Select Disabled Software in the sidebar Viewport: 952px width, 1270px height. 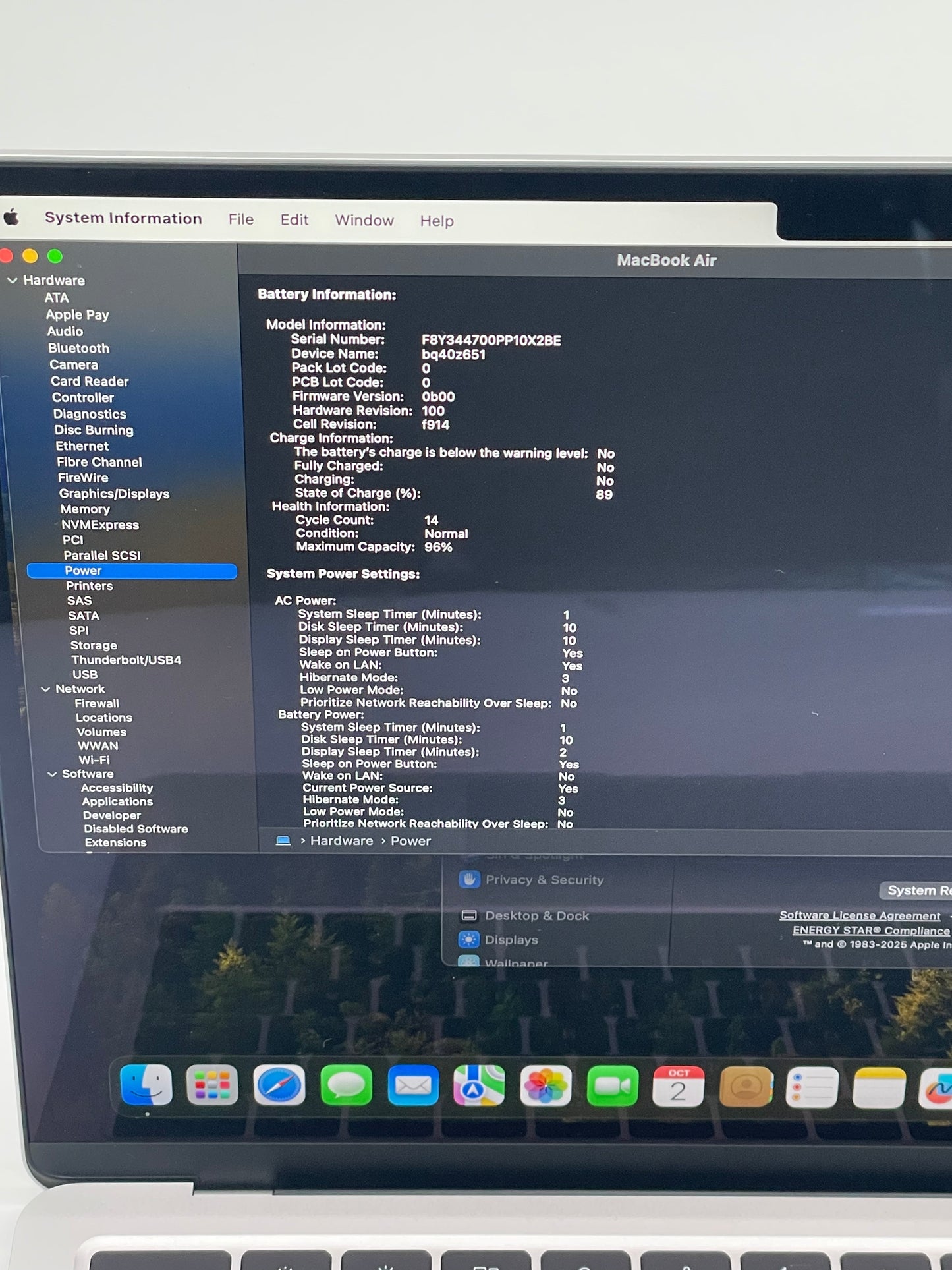[x=136, y=829]
